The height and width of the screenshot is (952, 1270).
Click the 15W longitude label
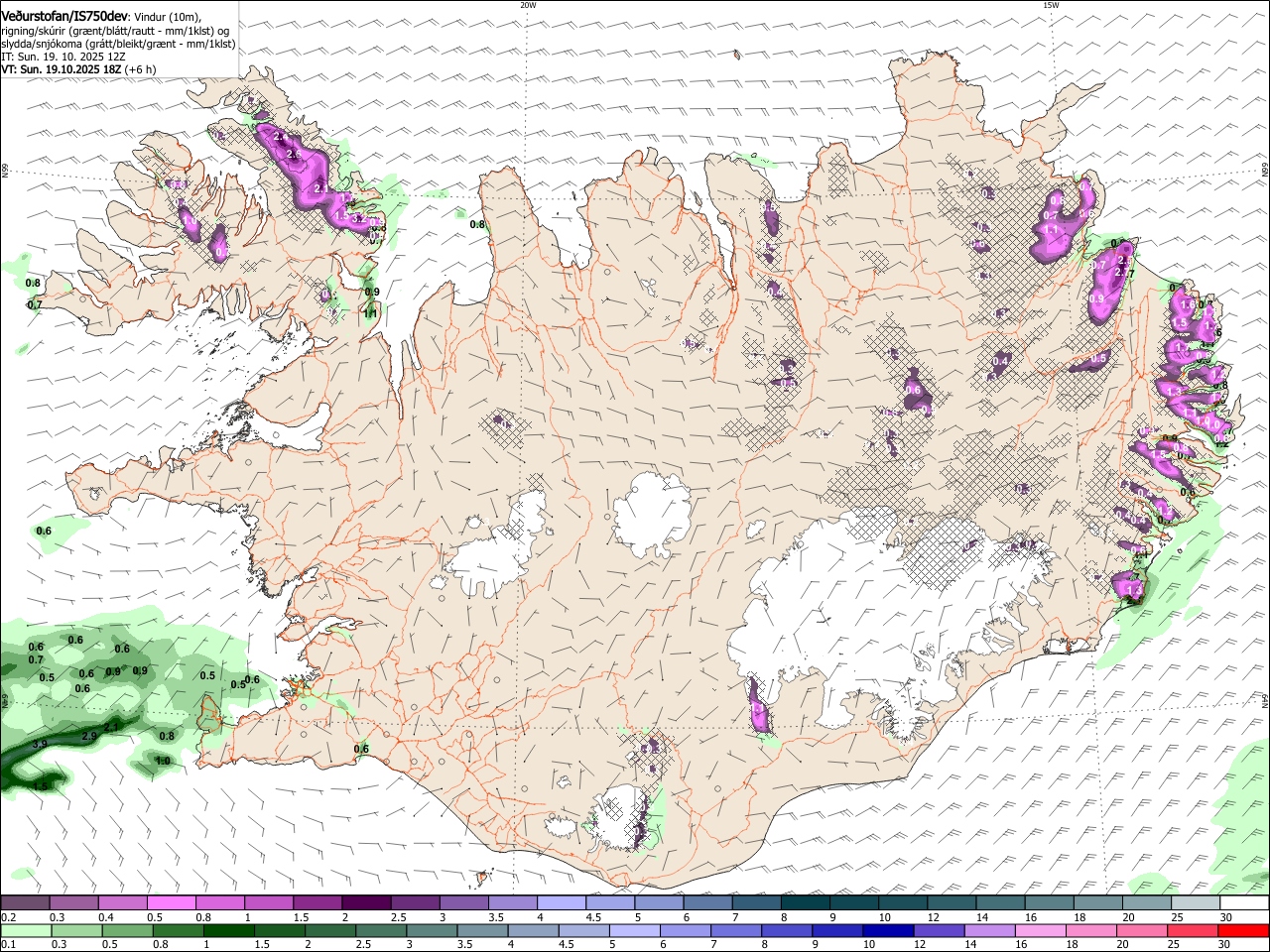pyautogui.click(x=1051, y=5)
